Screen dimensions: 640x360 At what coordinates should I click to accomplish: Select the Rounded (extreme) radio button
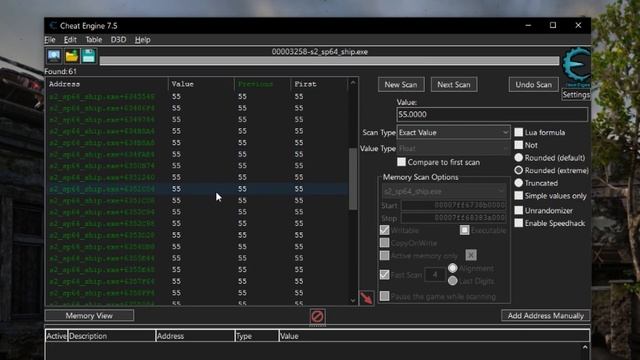pos(518,170)
